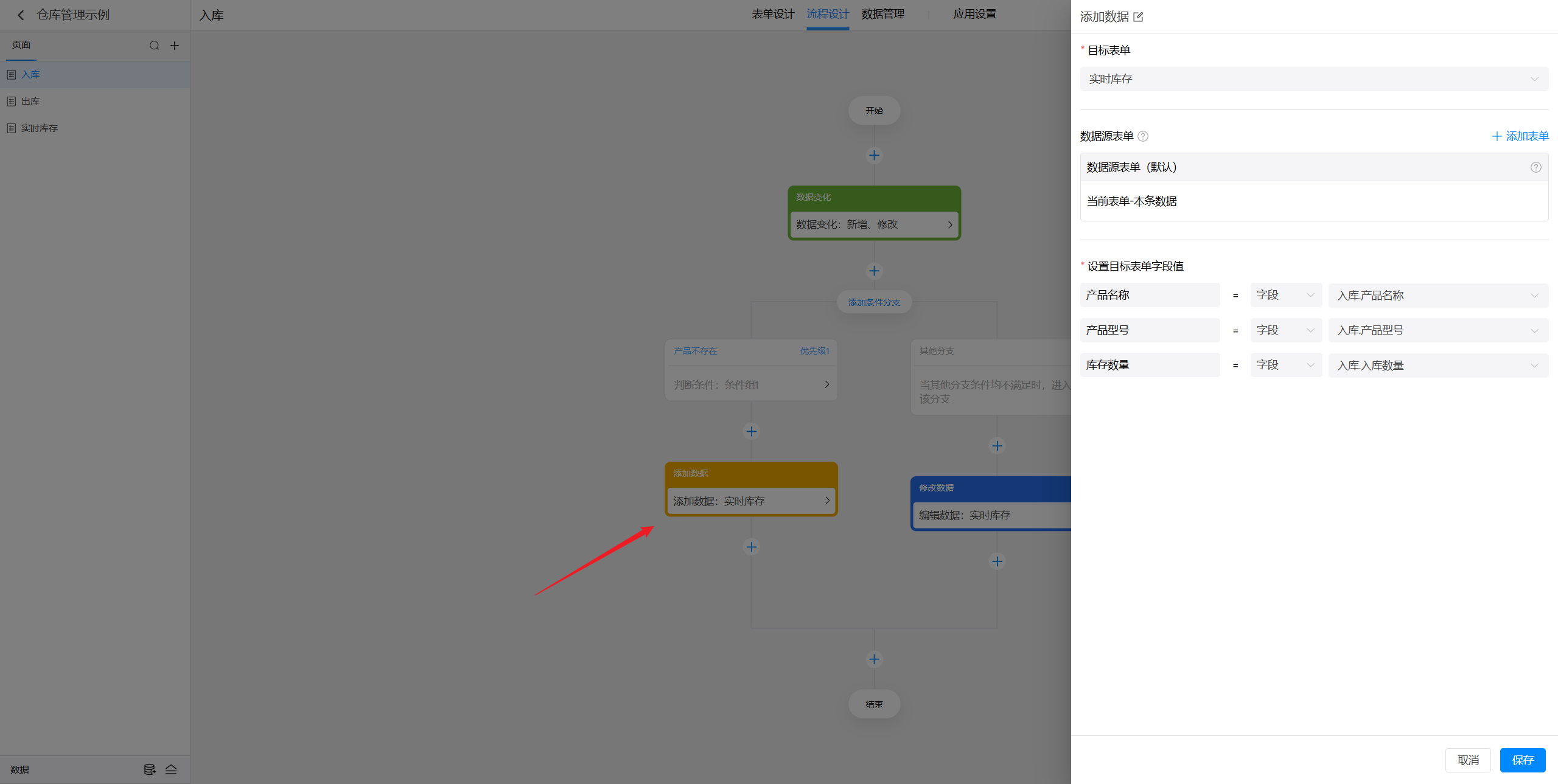
Task: Click the plus node below 开始
Action: [x=874, y=156]
